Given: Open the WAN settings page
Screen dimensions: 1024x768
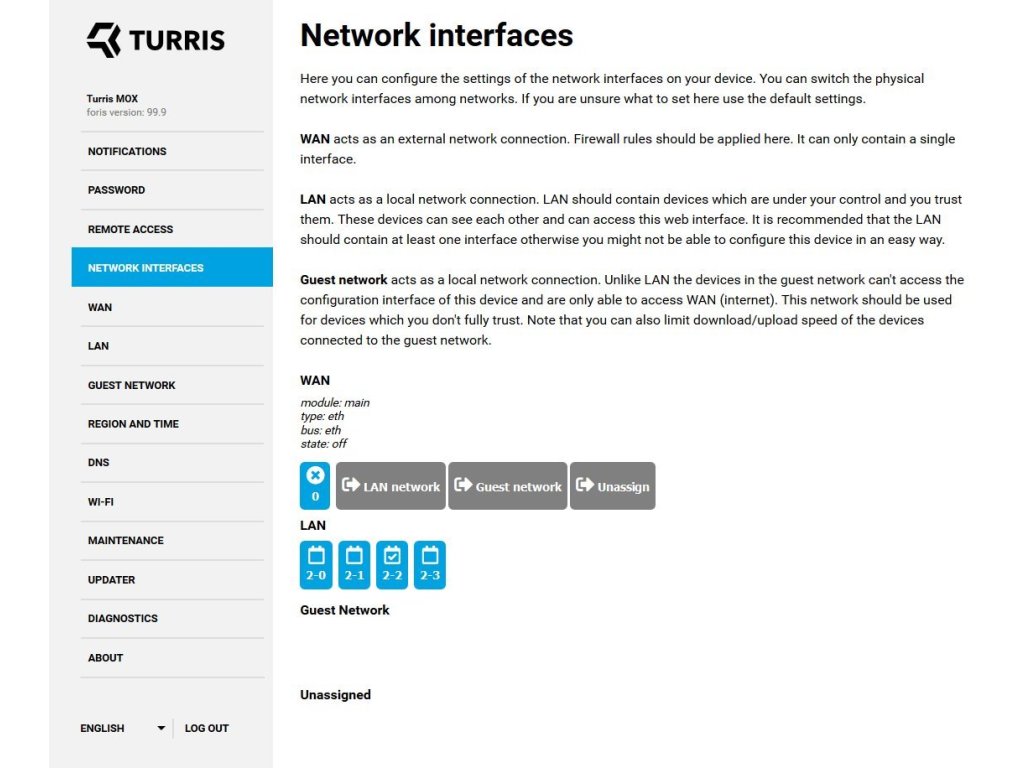Looking at the screenshot, I should 100,307.
